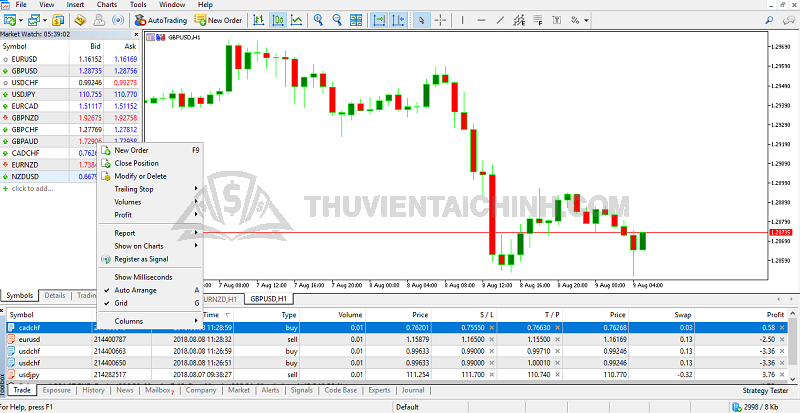Open the arrows tool dropdown arrow
The width and height of the screenshot is (800, 413).
(586, 20)
